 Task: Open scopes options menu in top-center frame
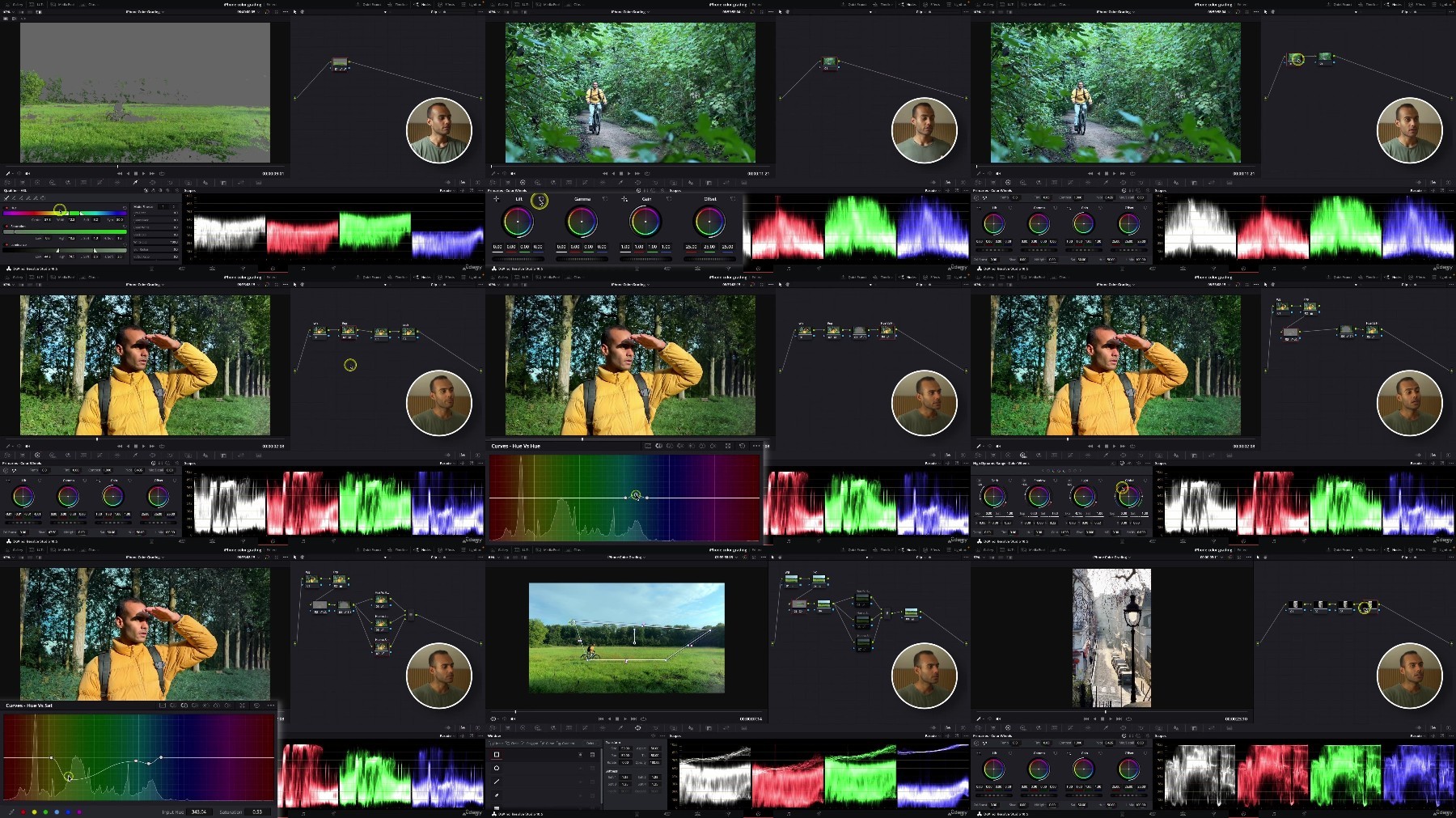[x=966, y=191]
